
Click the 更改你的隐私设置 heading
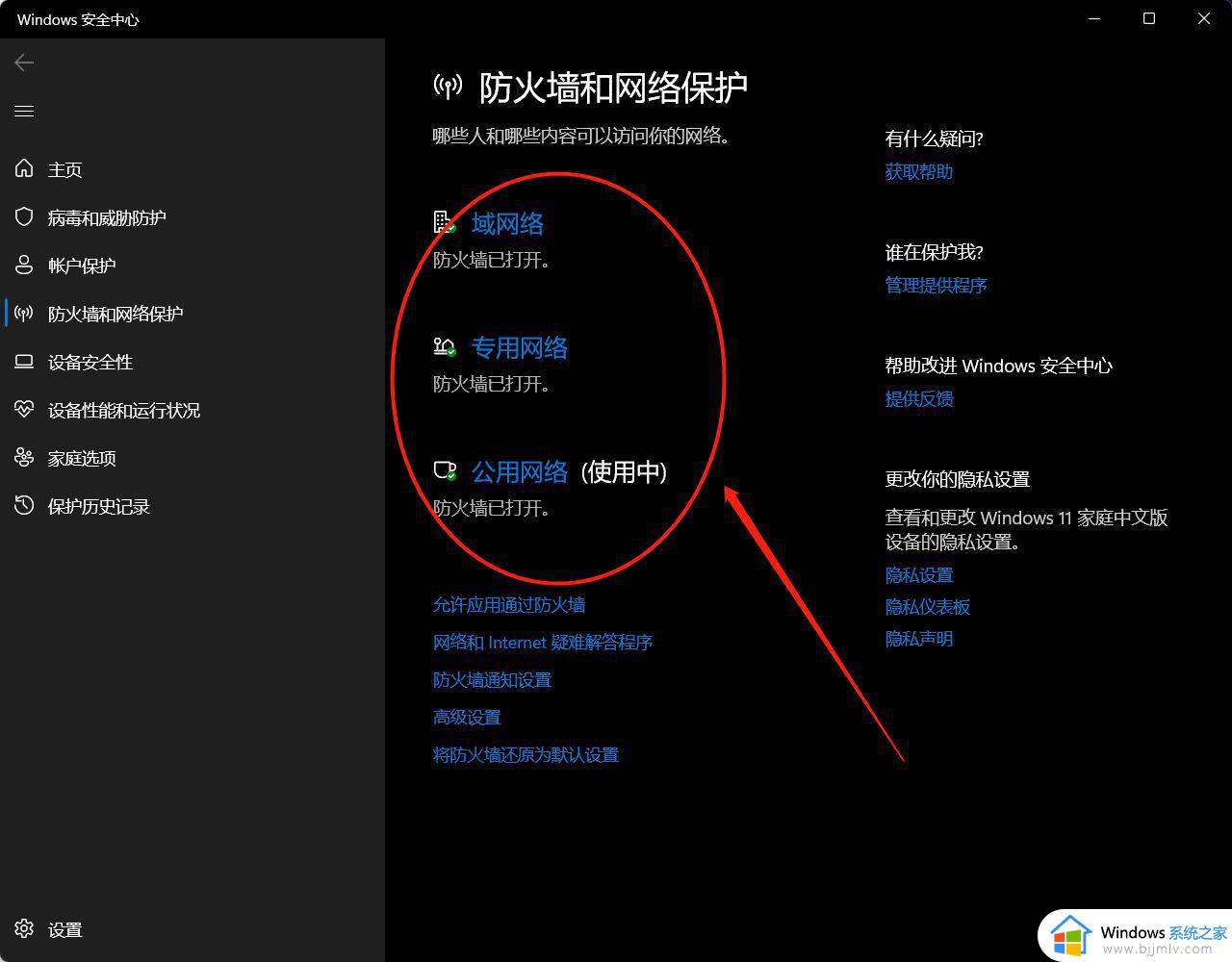pos(958,479)
